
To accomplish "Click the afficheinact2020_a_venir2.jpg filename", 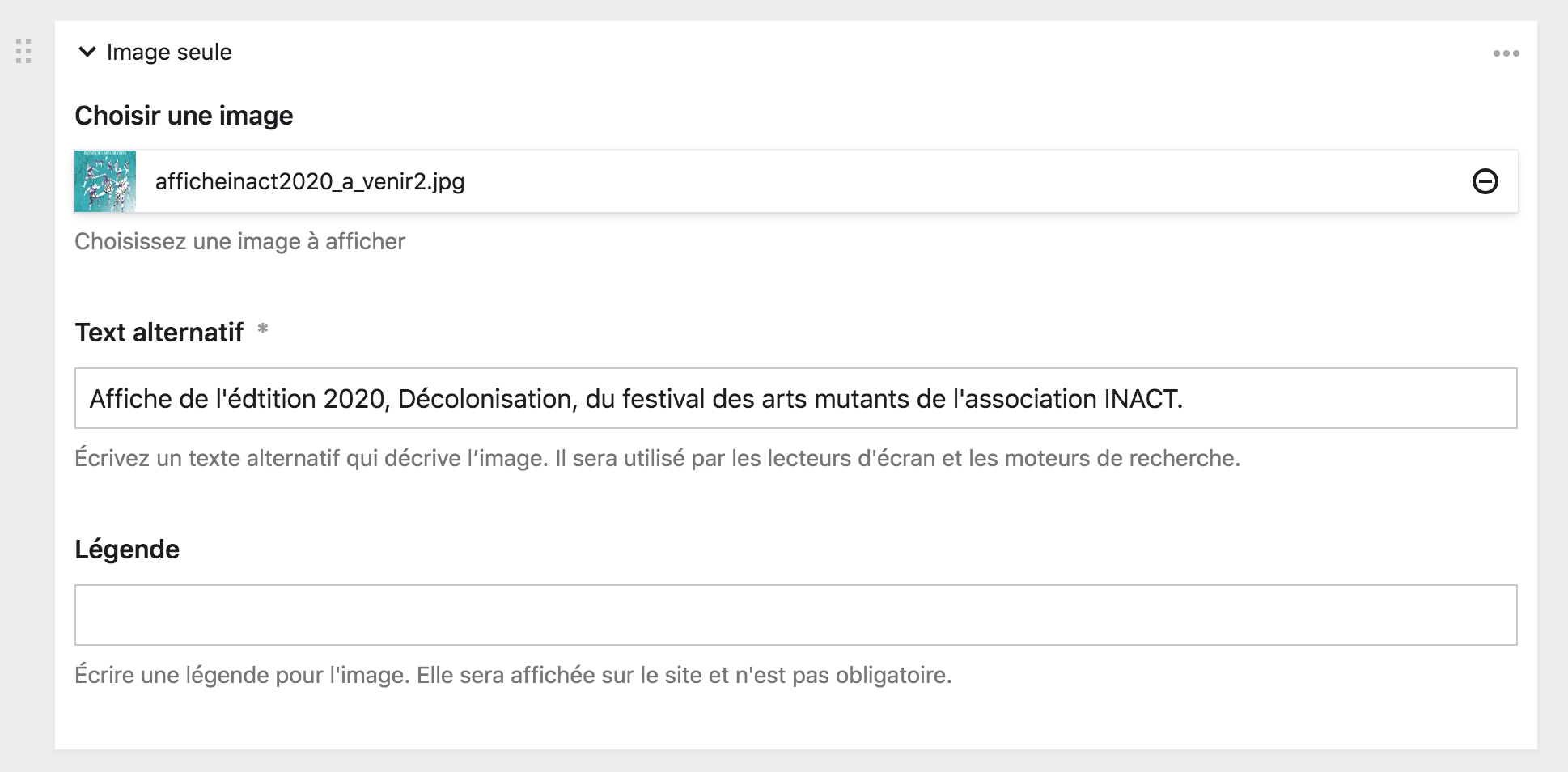I will point(311,181).
